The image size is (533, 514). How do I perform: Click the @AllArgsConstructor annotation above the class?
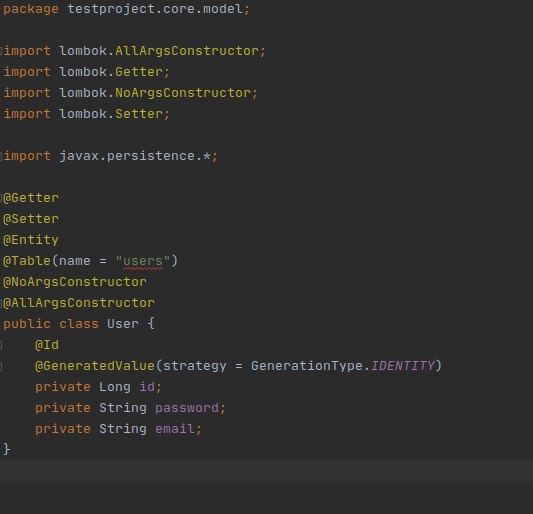click(79, 303)
